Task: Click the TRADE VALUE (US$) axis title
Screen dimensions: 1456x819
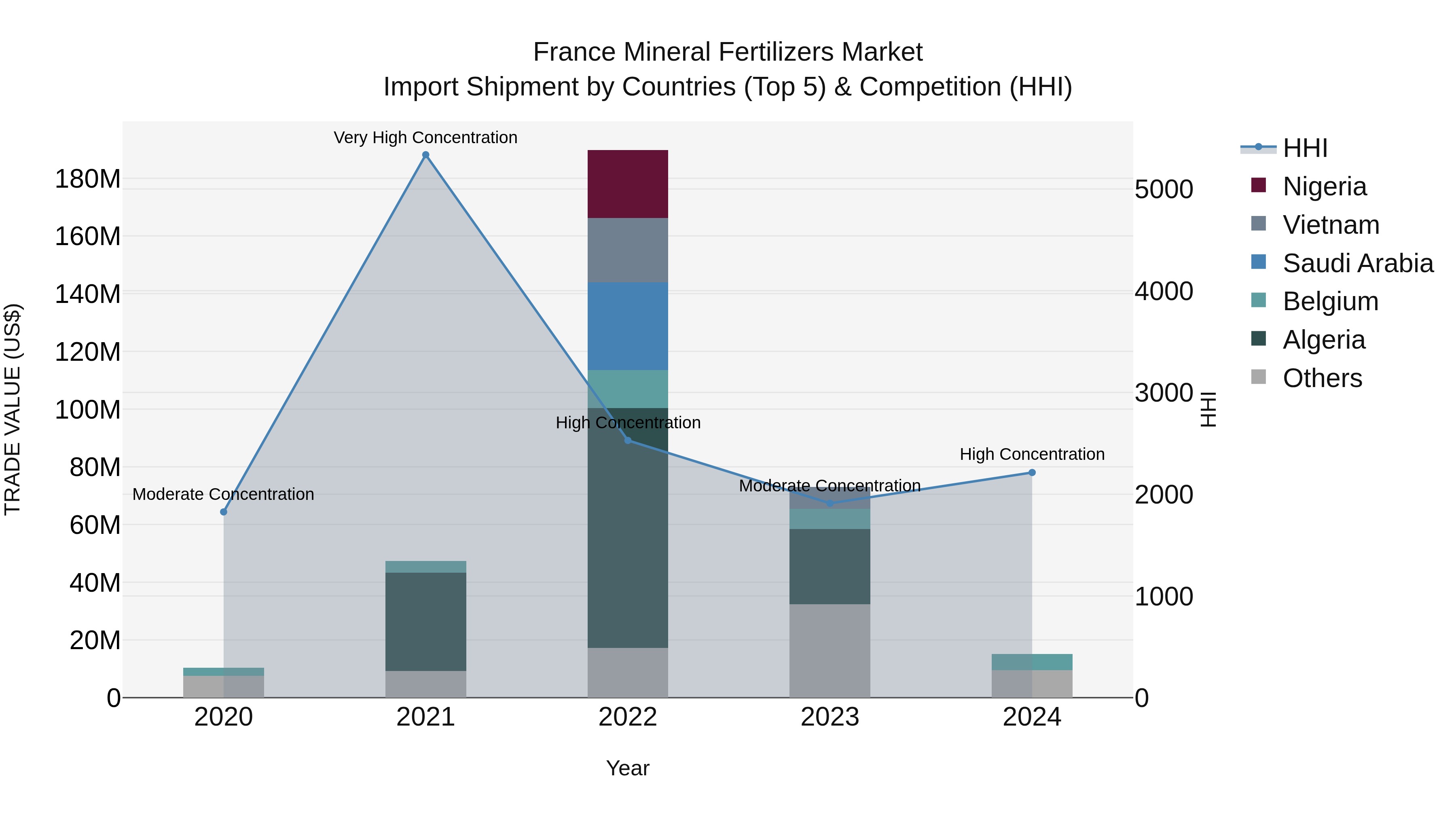Action: click(13, 409)
